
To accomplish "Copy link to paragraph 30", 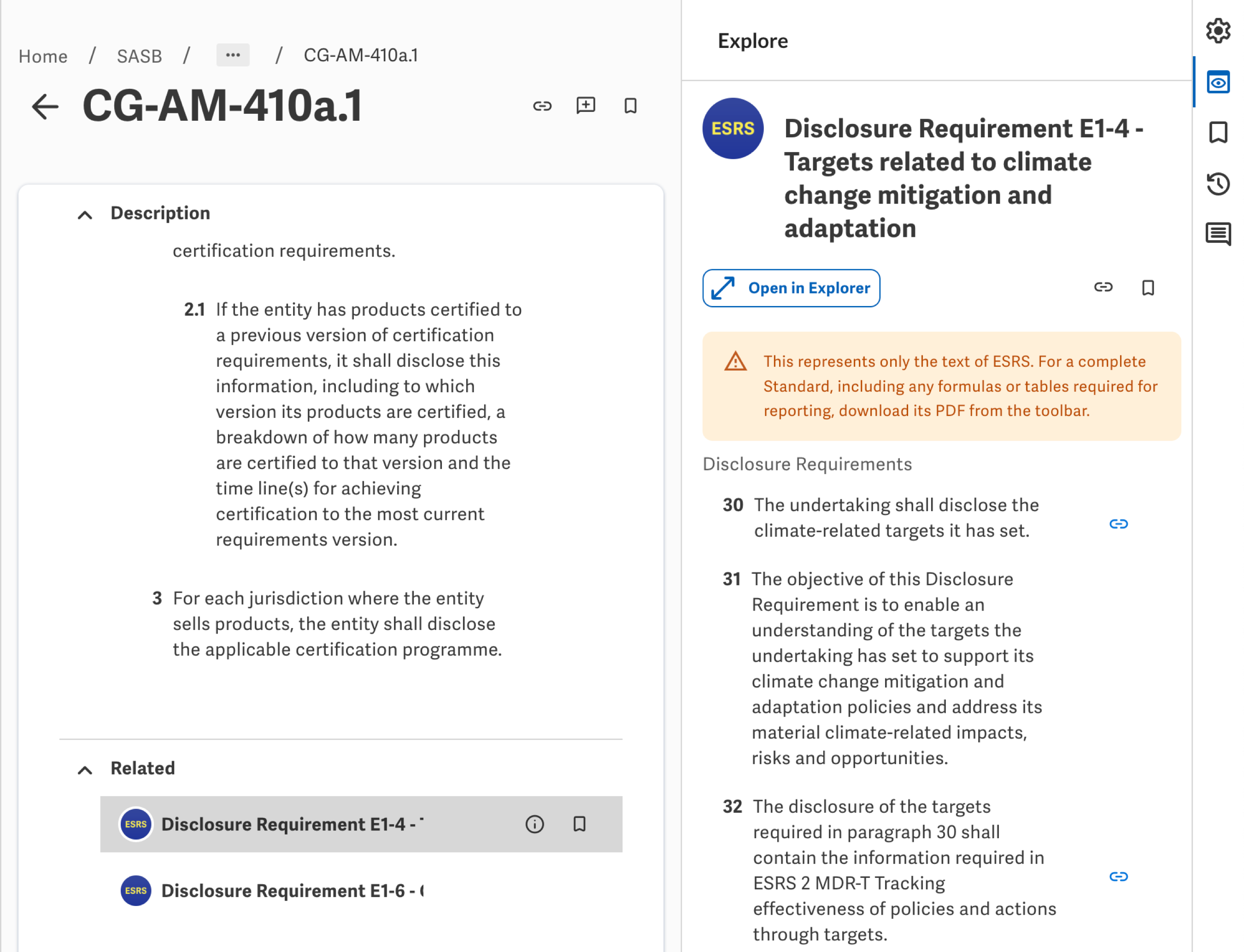I will pyautogui.click(x=1118, y=523).
